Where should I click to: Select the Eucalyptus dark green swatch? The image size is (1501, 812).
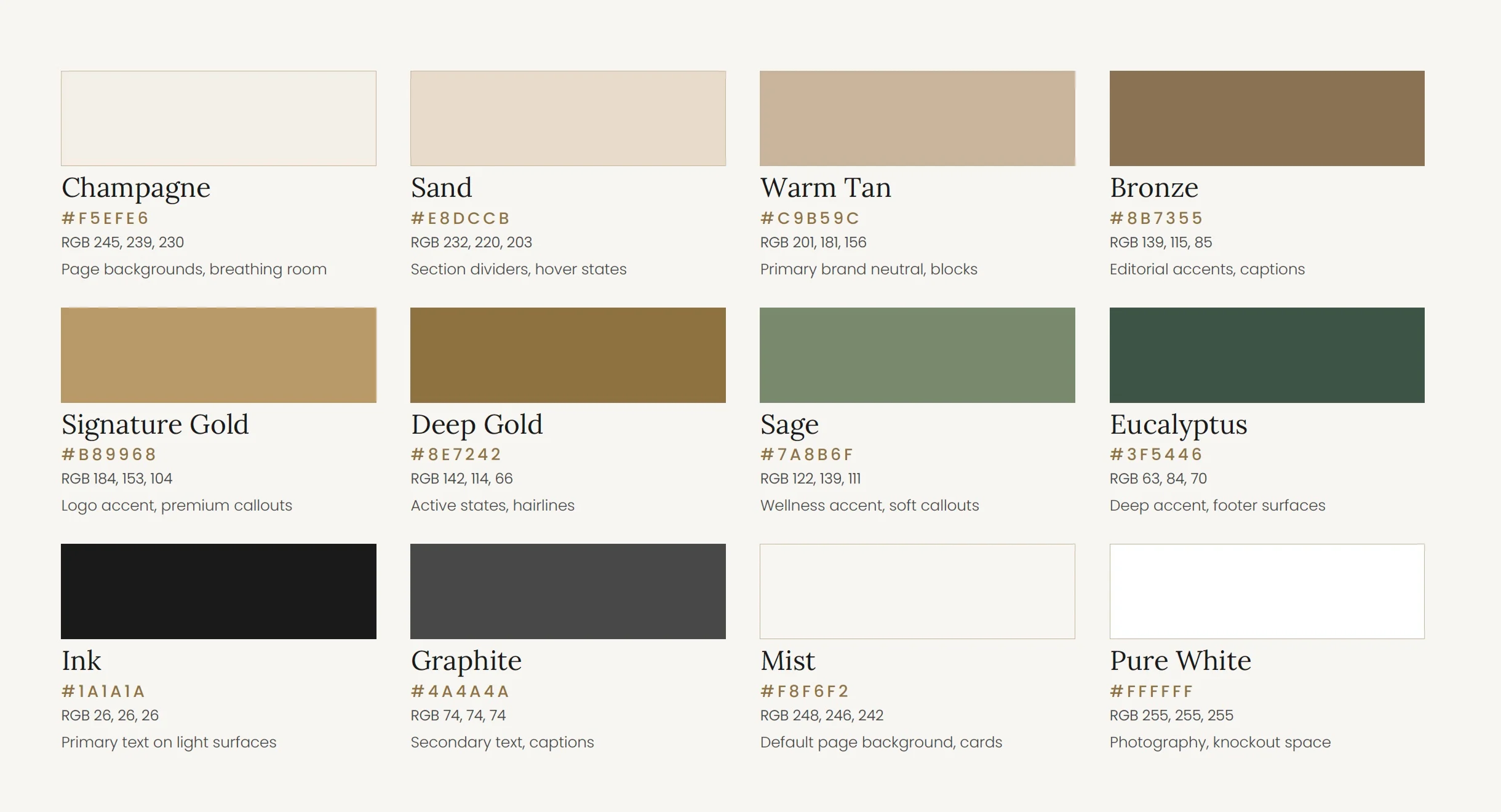[x=1267, y=355]
